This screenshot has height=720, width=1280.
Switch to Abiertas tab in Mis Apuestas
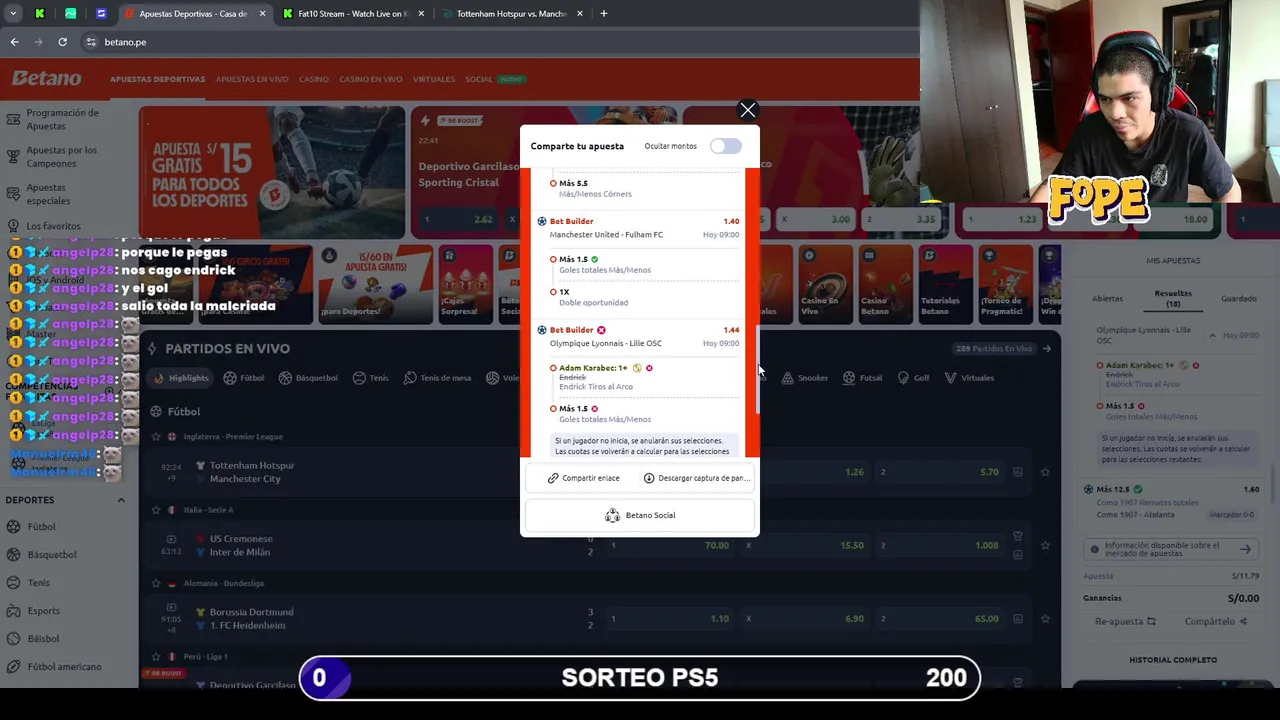1107,298
